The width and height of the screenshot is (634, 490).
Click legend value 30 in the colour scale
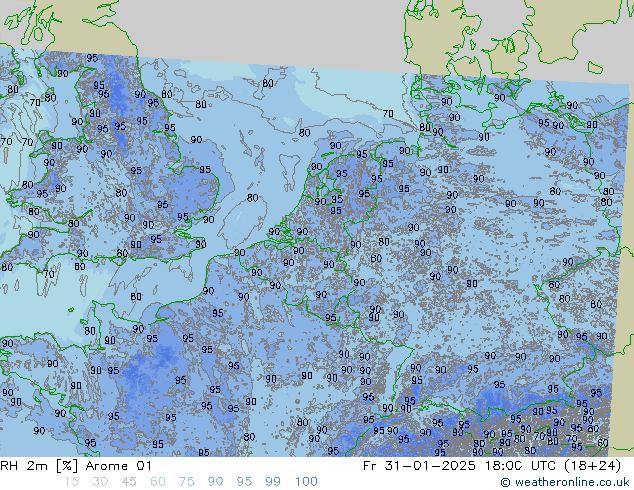(x=100, y=482)
